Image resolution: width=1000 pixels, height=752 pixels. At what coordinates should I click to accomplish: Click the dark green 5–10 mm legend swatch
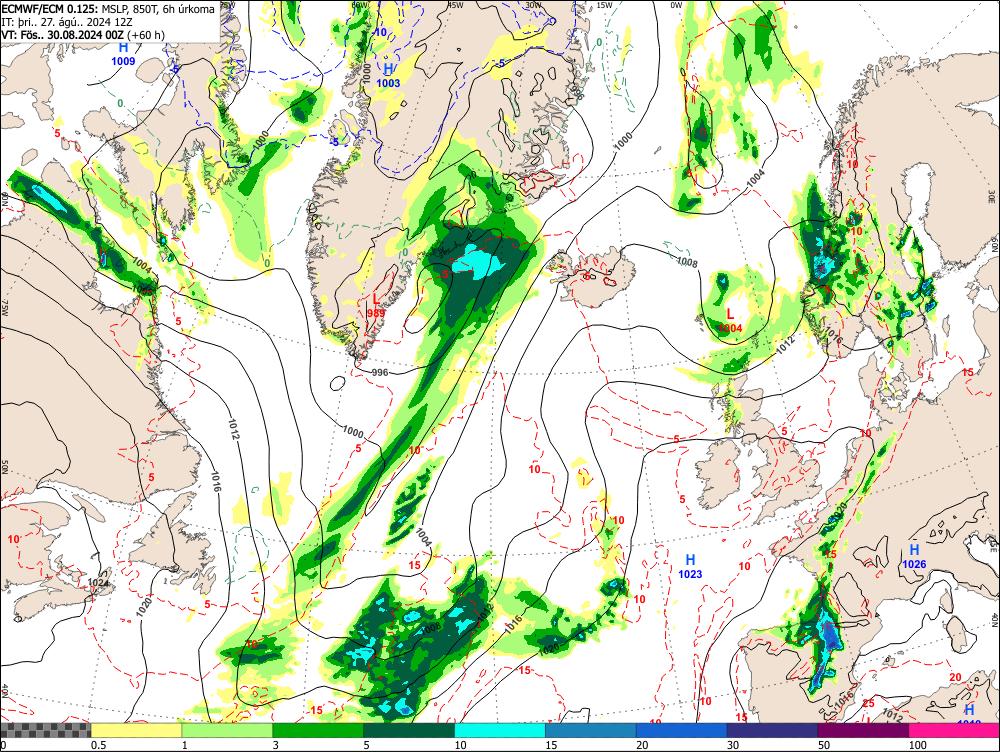(x=409, y=730)
